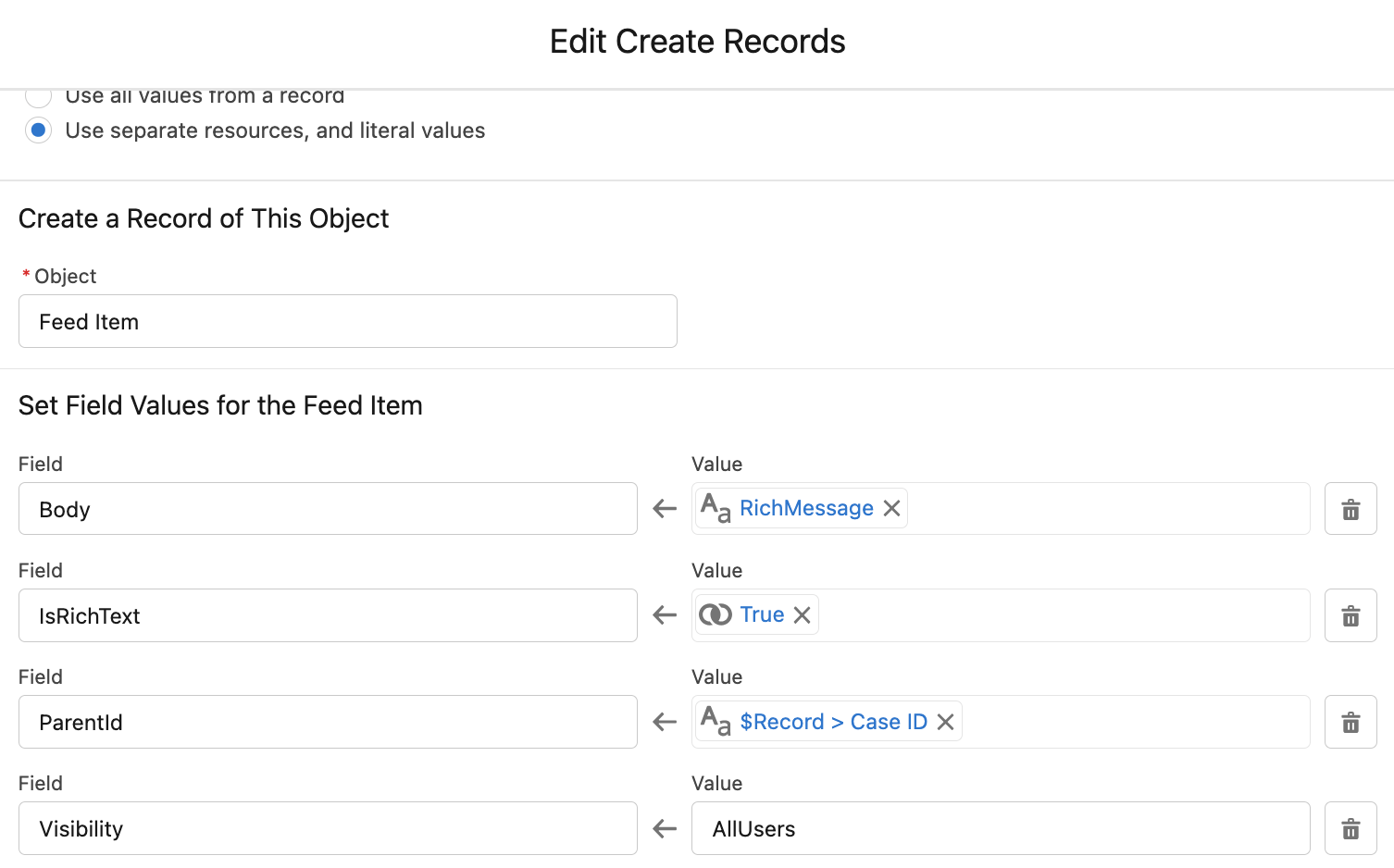The height and width of the screenshot is (868, 1394).
Task: Select the RichMessage resource link
Action: [x=806, y=507]
